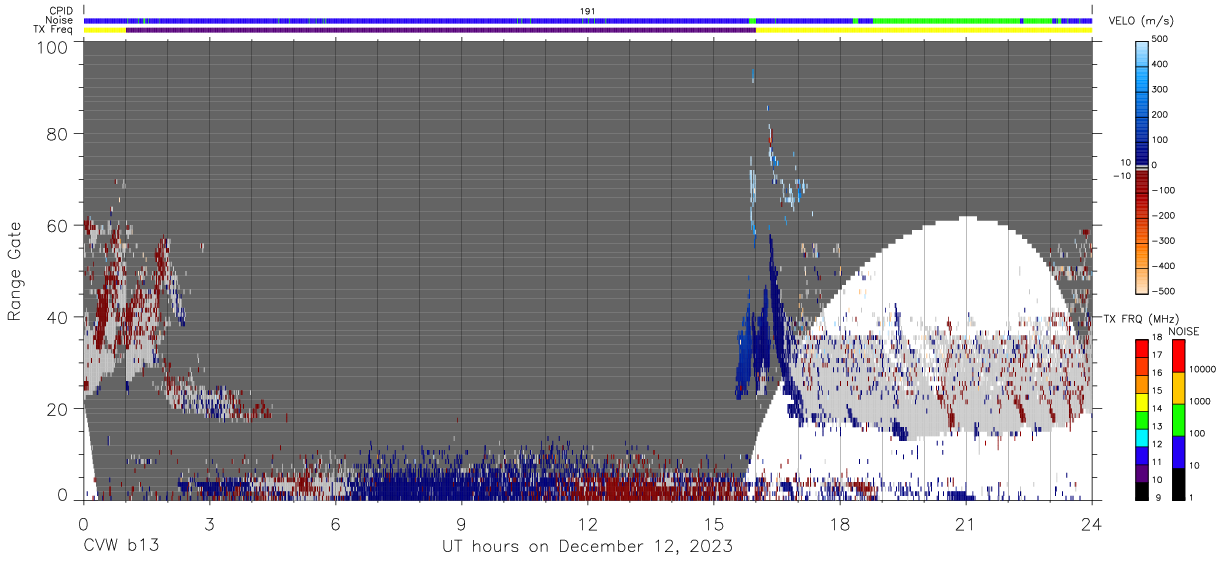The image size is (1228, 567).
Task: Click the '12' TX frequency legend label
Action: (1157, 446)
